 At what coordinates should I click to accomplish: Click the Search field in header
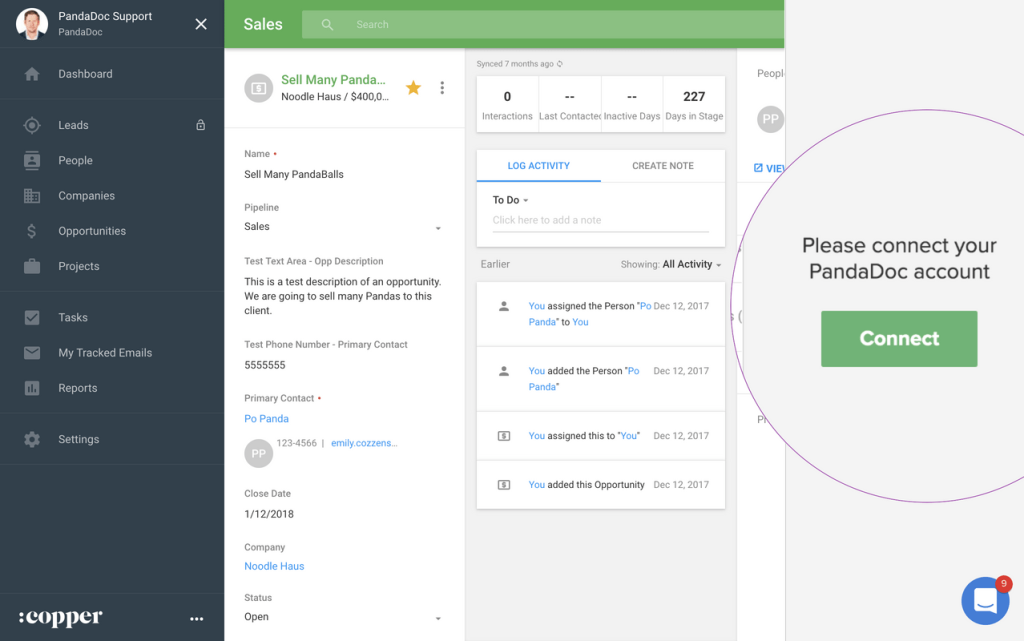[x=540, y=24]
